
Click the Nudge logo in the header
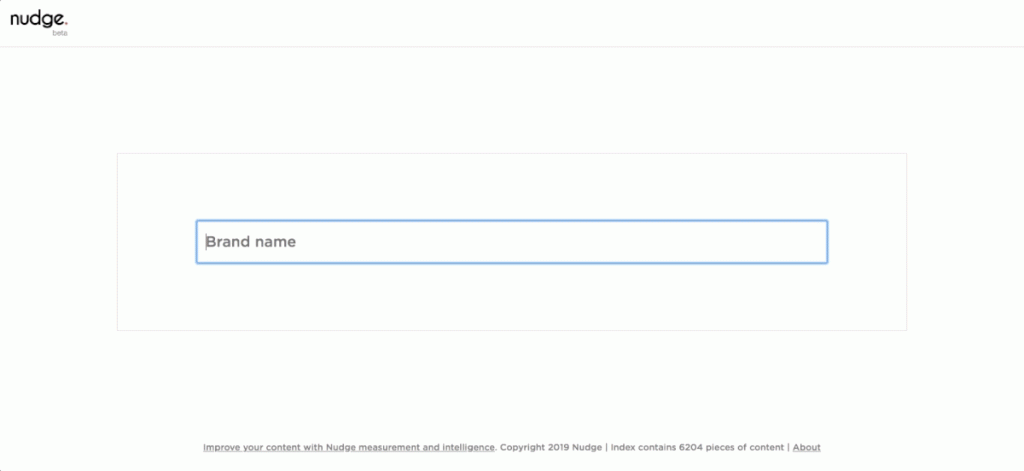tap(38, 21)
